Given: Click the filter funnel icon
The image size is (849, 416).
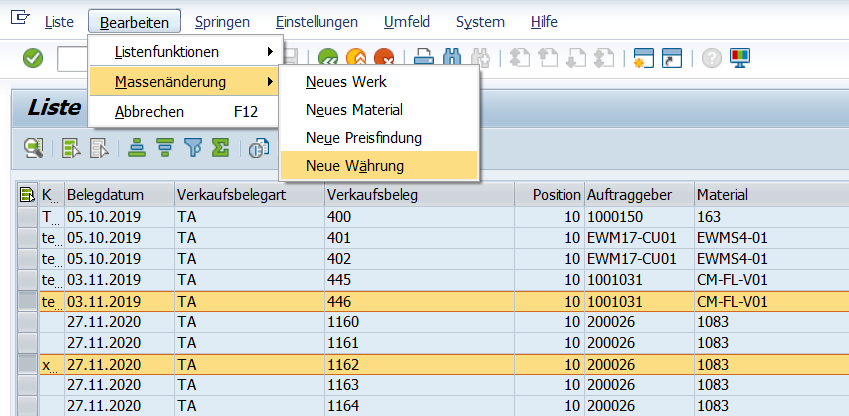Looking at the screenshot, I should (193, 147).
